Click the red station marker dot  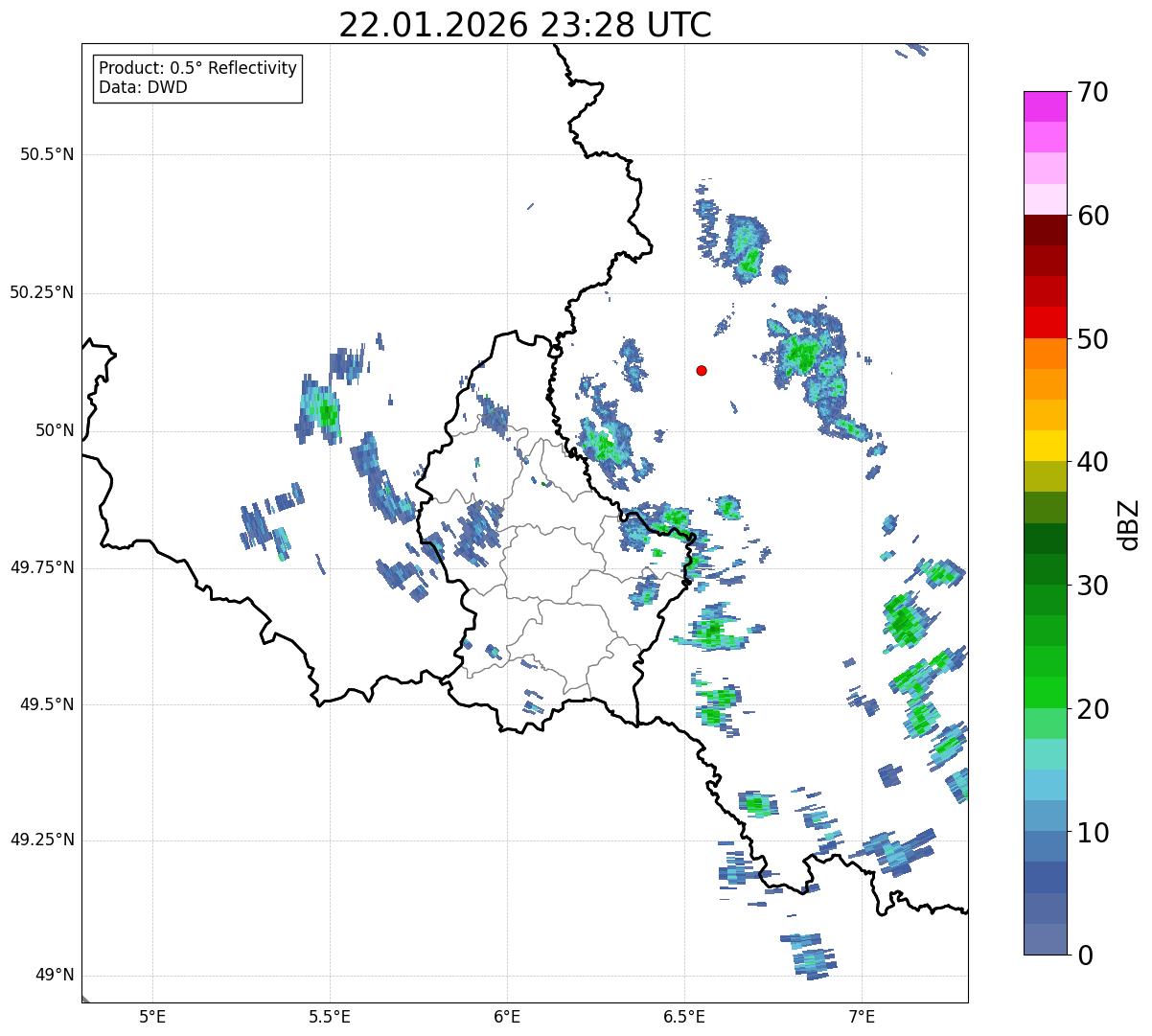pyautogui.click(x=702, y=371)
